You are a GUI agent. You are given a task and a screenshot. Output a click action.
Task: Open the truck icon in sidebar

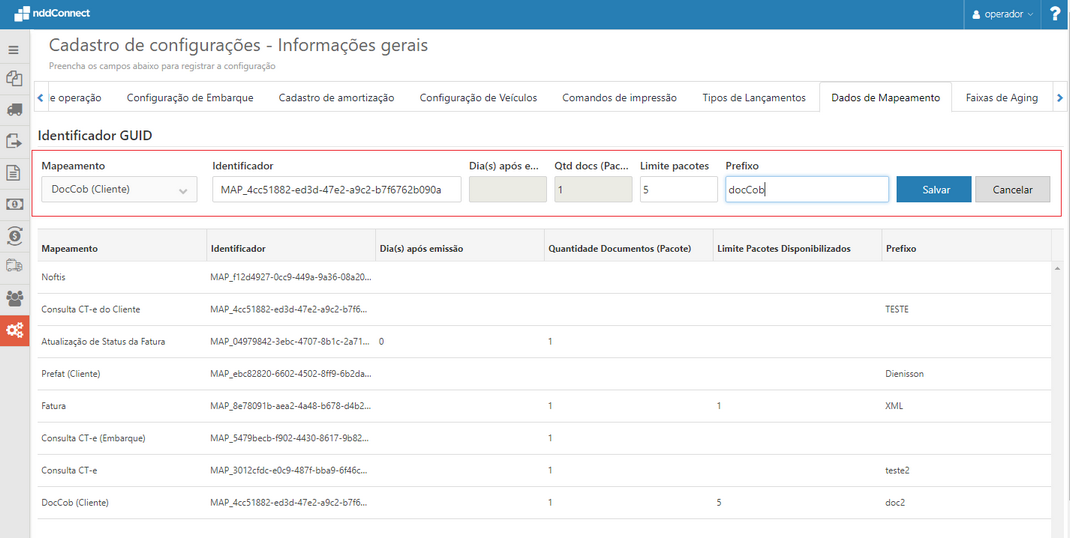pos(14,109)
